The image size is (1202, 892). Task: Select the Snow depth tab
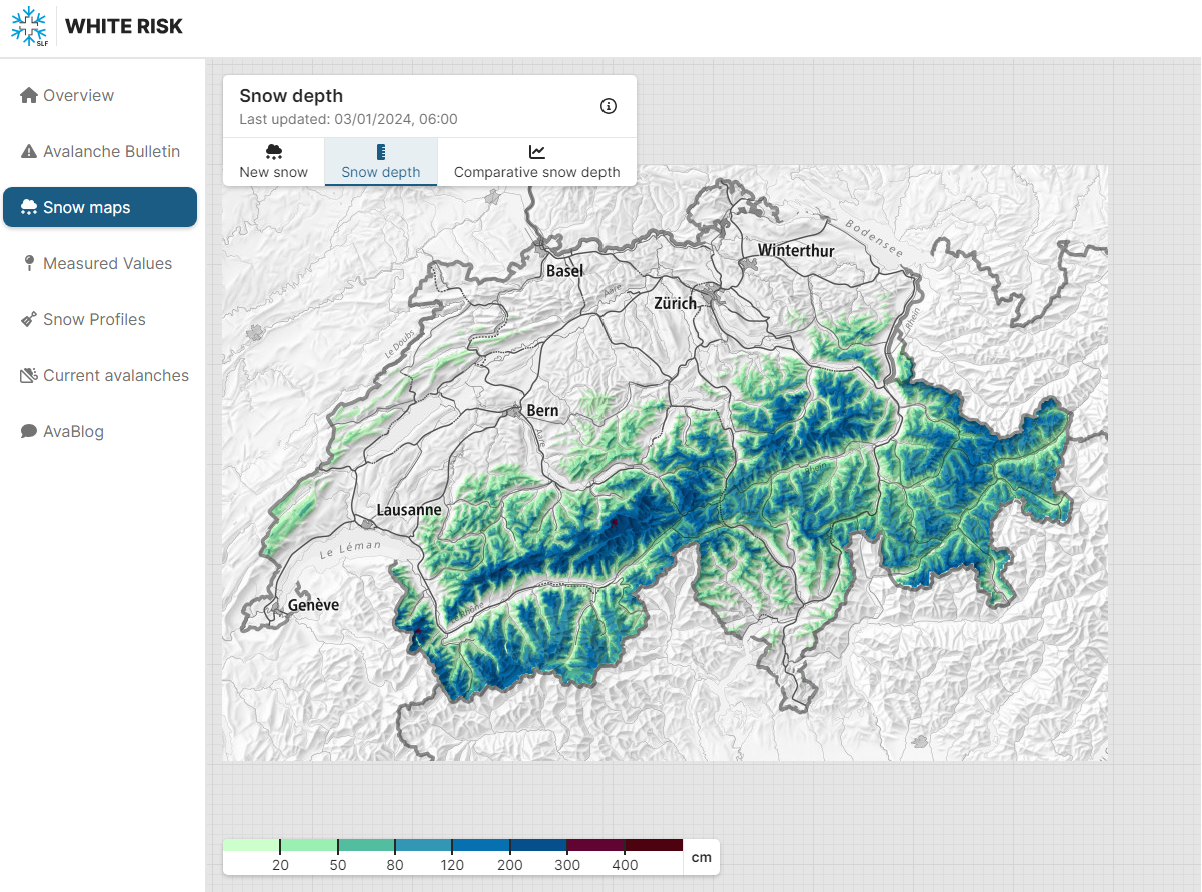click(x=381, y=162)
